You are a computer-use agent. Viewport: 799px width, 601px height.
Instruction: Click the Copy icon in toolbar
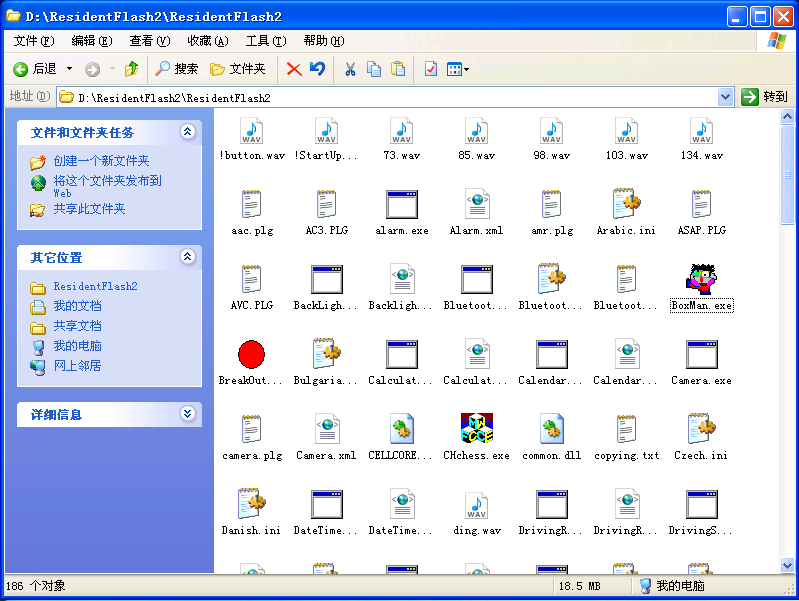(x=374, y=69)
